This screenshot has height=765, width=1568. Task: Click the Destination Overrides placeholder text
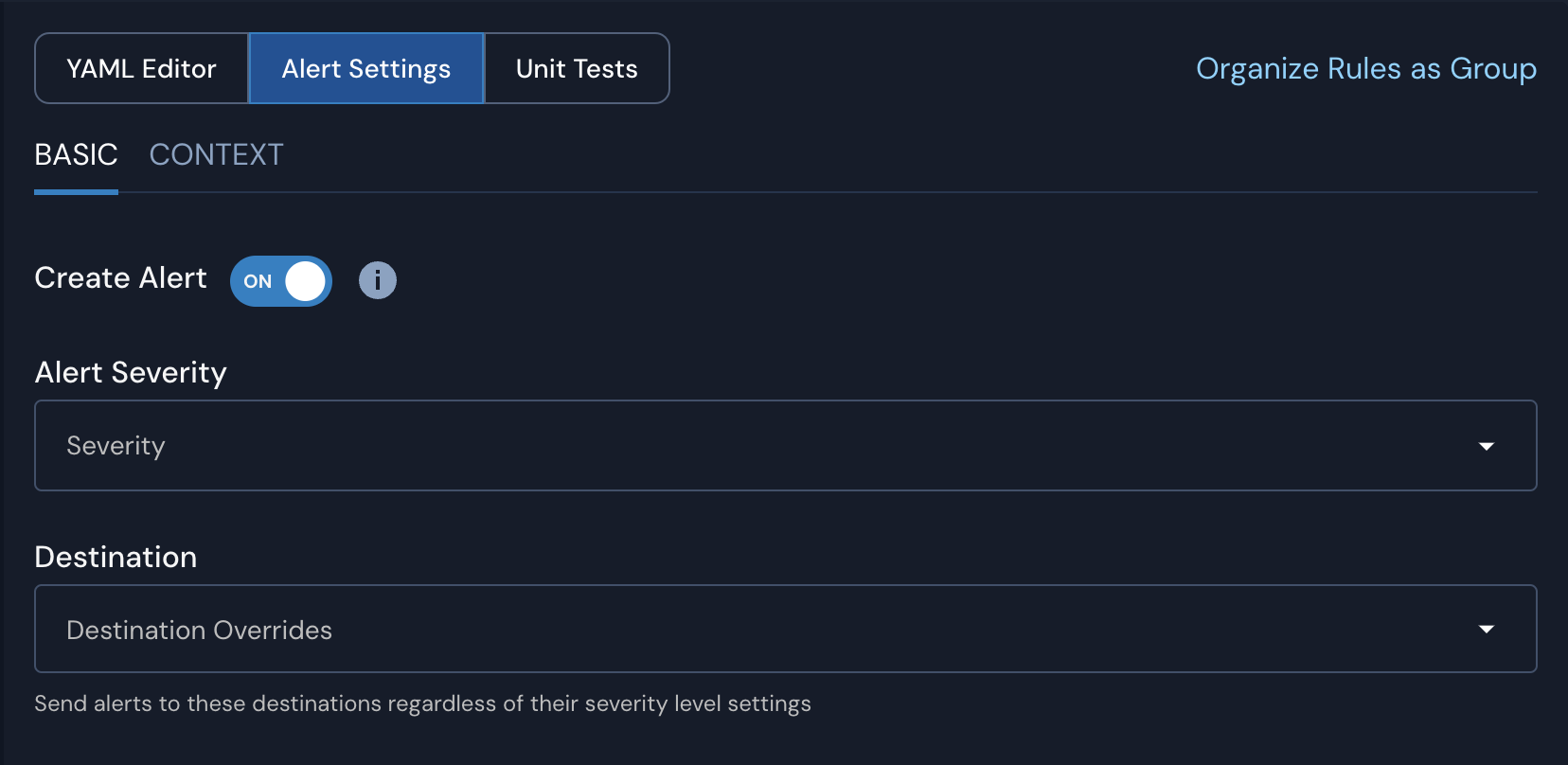199,631
